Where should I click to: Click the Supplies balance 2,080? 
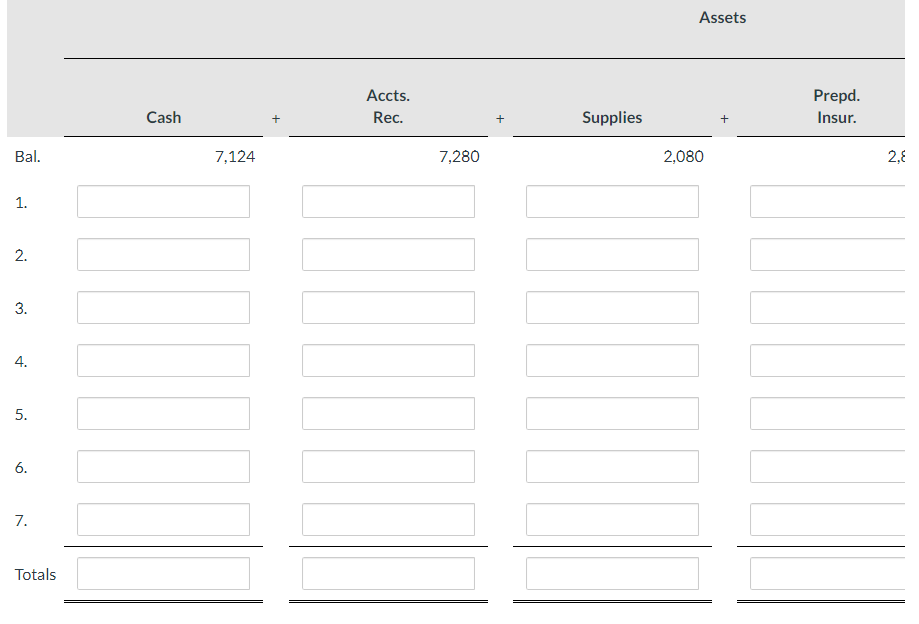point(683,156)
